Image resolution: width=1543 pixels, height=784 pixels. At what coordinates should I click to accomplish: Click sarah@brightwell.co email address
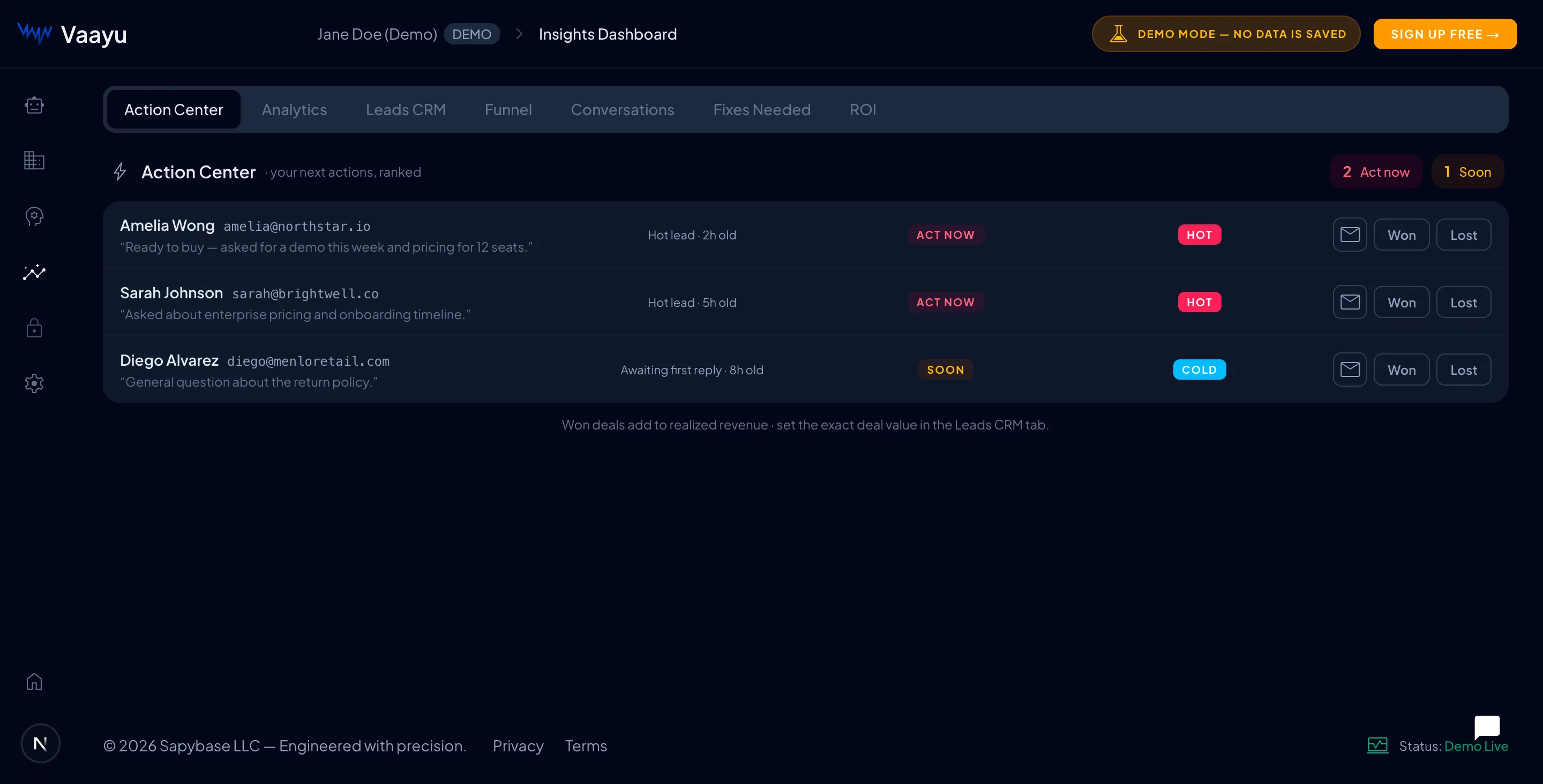click(x=305, y=294)
